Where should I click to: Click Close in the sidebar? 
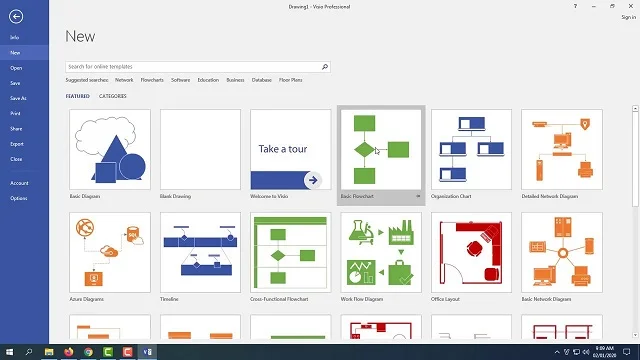tap(24, 159)
